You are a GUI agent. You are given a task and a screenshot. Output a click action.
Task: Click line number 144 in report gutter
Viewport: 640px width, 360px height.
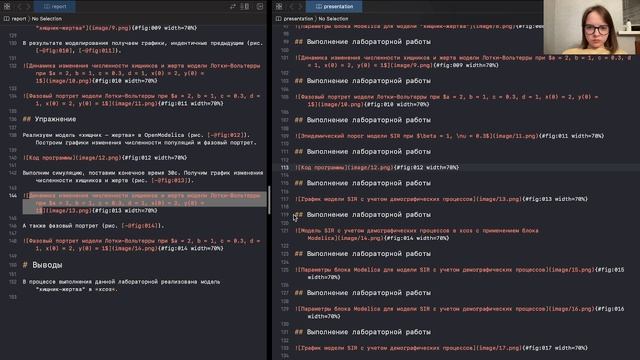(x=13, y=196)
